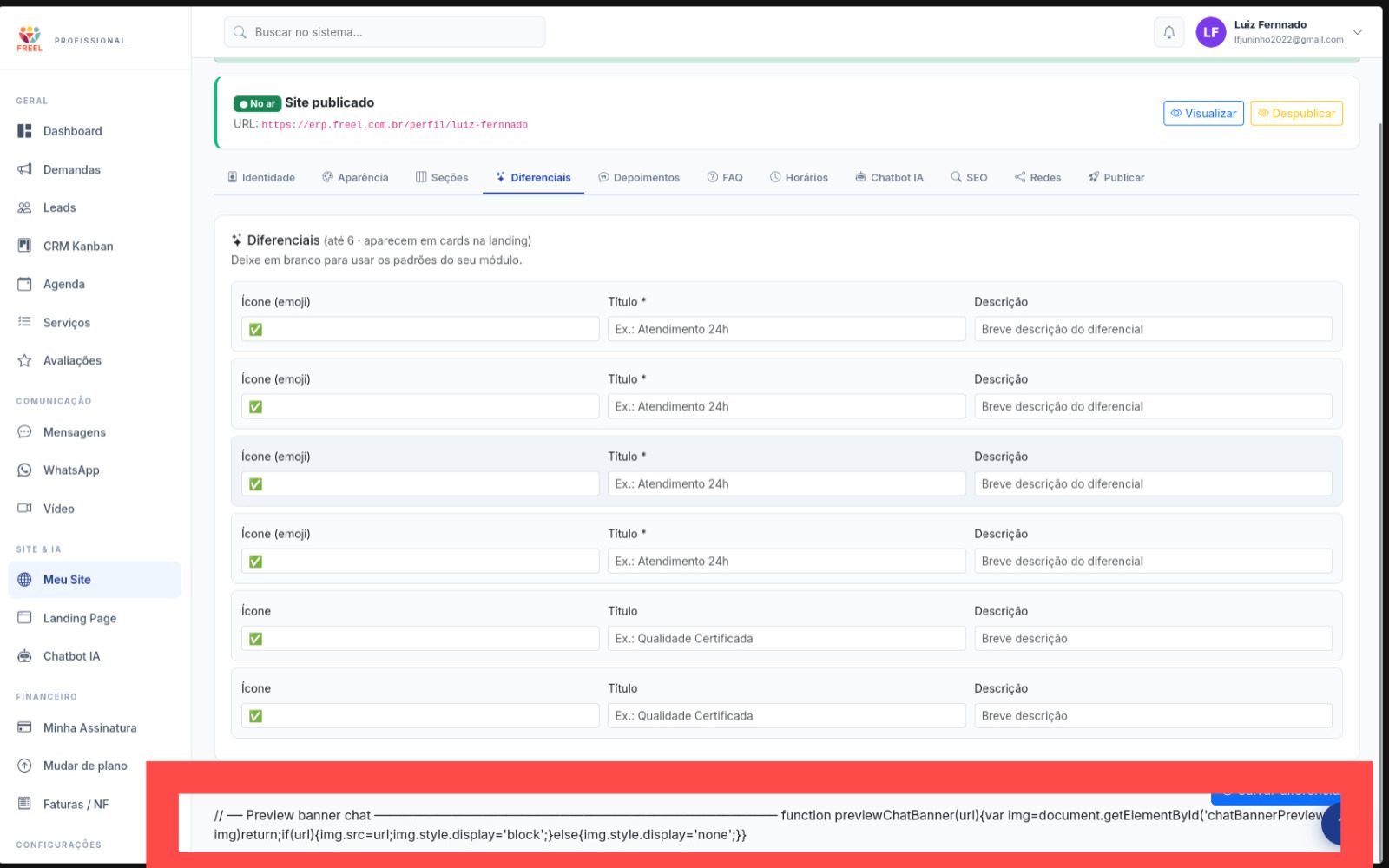Open Avaliações star item
Image resolution: width=1389 pixels, height=868 pixels.
72,360
